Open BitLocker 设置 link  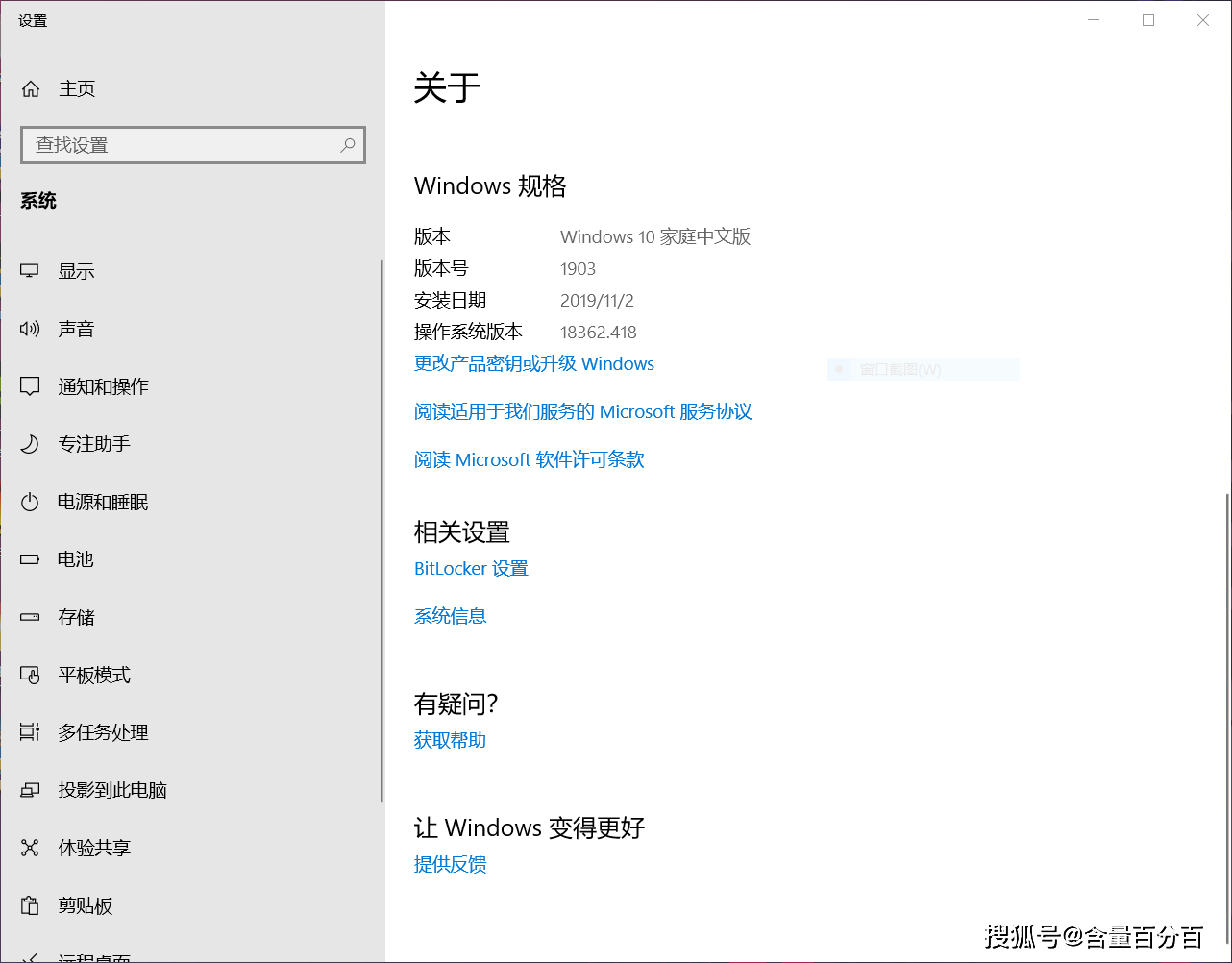pos(471,568)
